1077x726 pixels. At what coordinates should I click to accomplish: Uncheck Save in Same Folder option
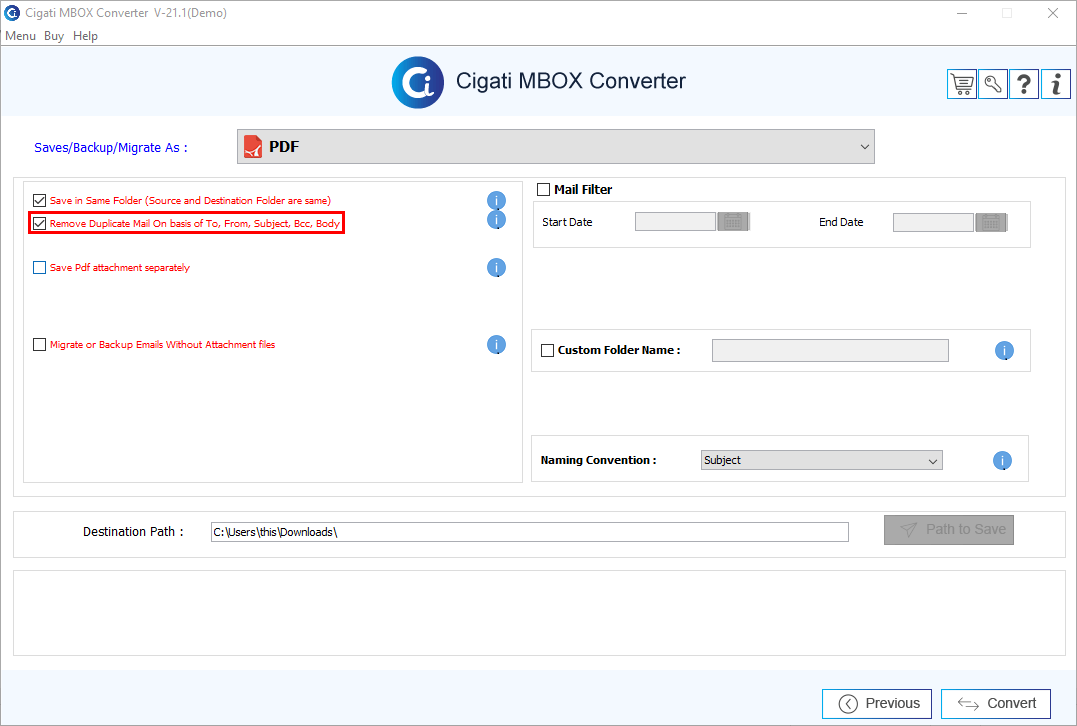[39, 201]
